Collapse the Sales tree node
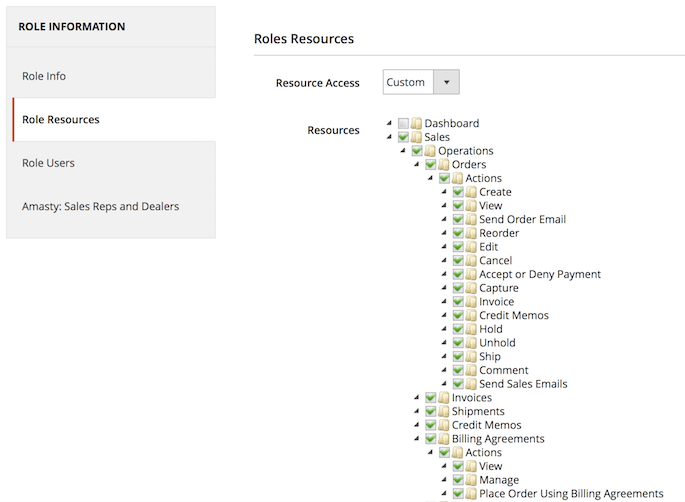The height and width of the screenshot is (502, 685). click(389, 137)
